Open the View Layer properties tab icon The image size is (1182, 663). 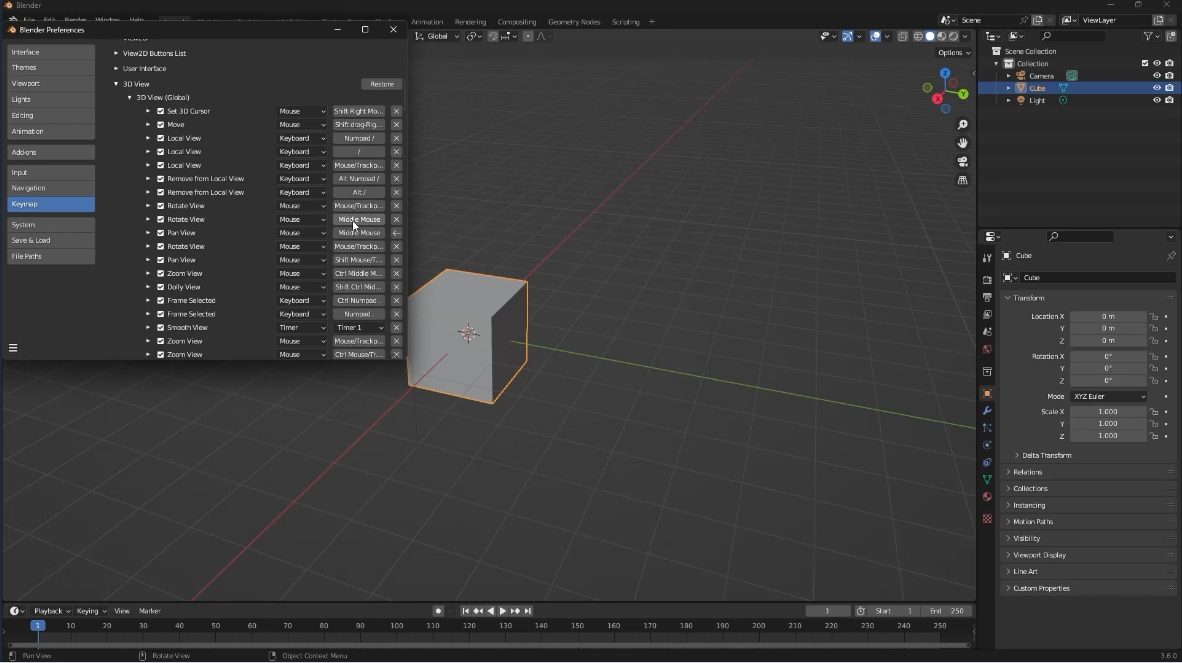987,314
